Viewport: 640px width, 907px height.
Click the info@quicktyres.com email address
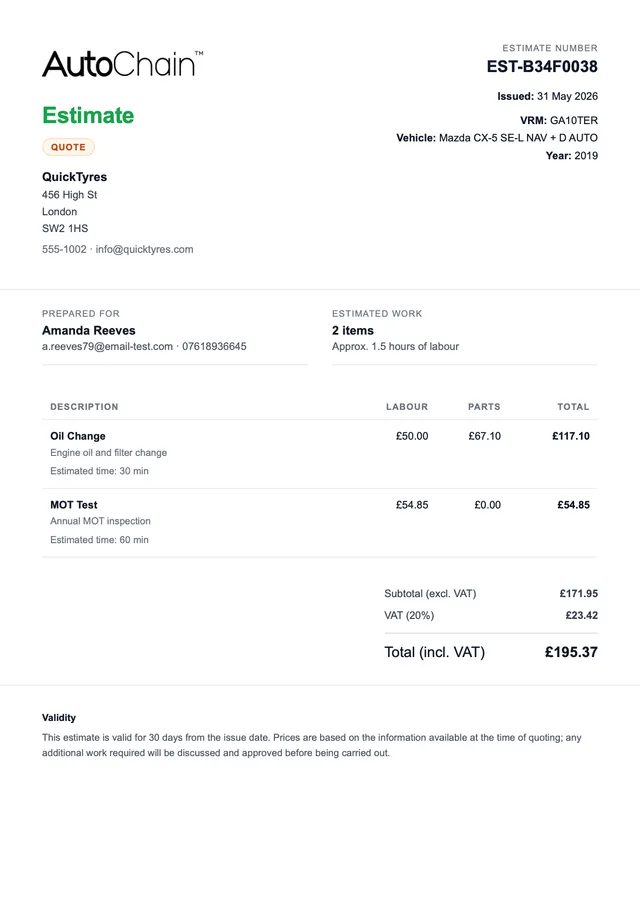(x=144, y=249)
